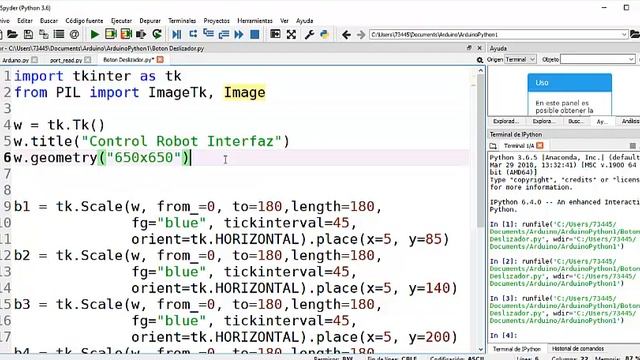Open the Depurar menu
The width and height of the screenshot is (640, 360).
tap(150, 20)
